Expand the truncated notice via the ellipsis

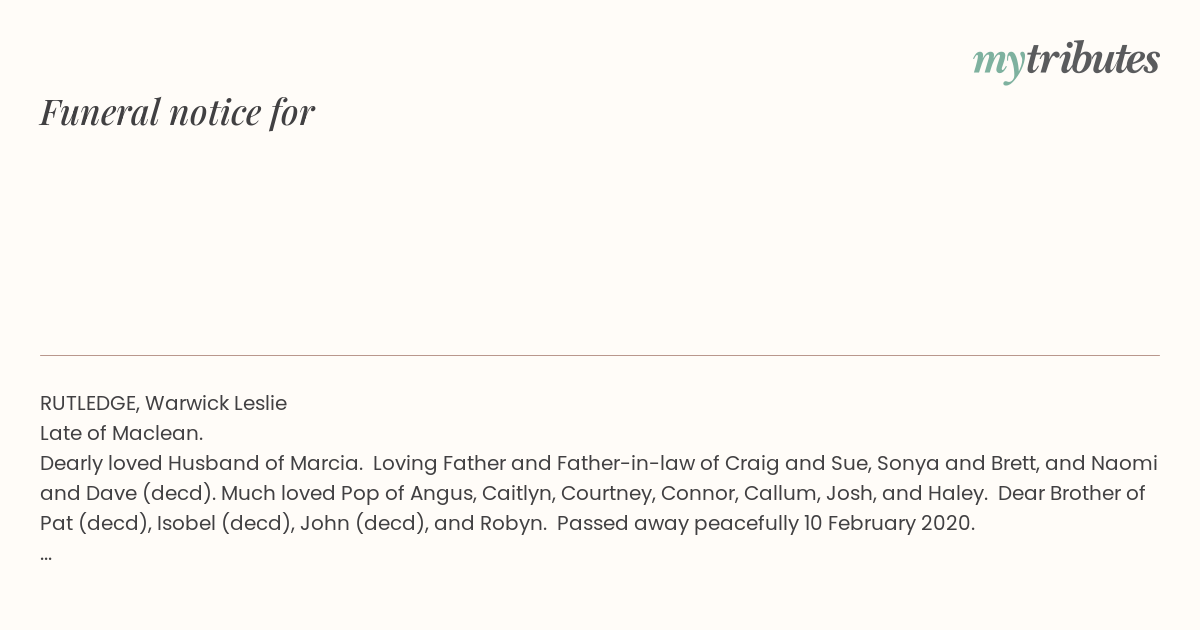46,555
